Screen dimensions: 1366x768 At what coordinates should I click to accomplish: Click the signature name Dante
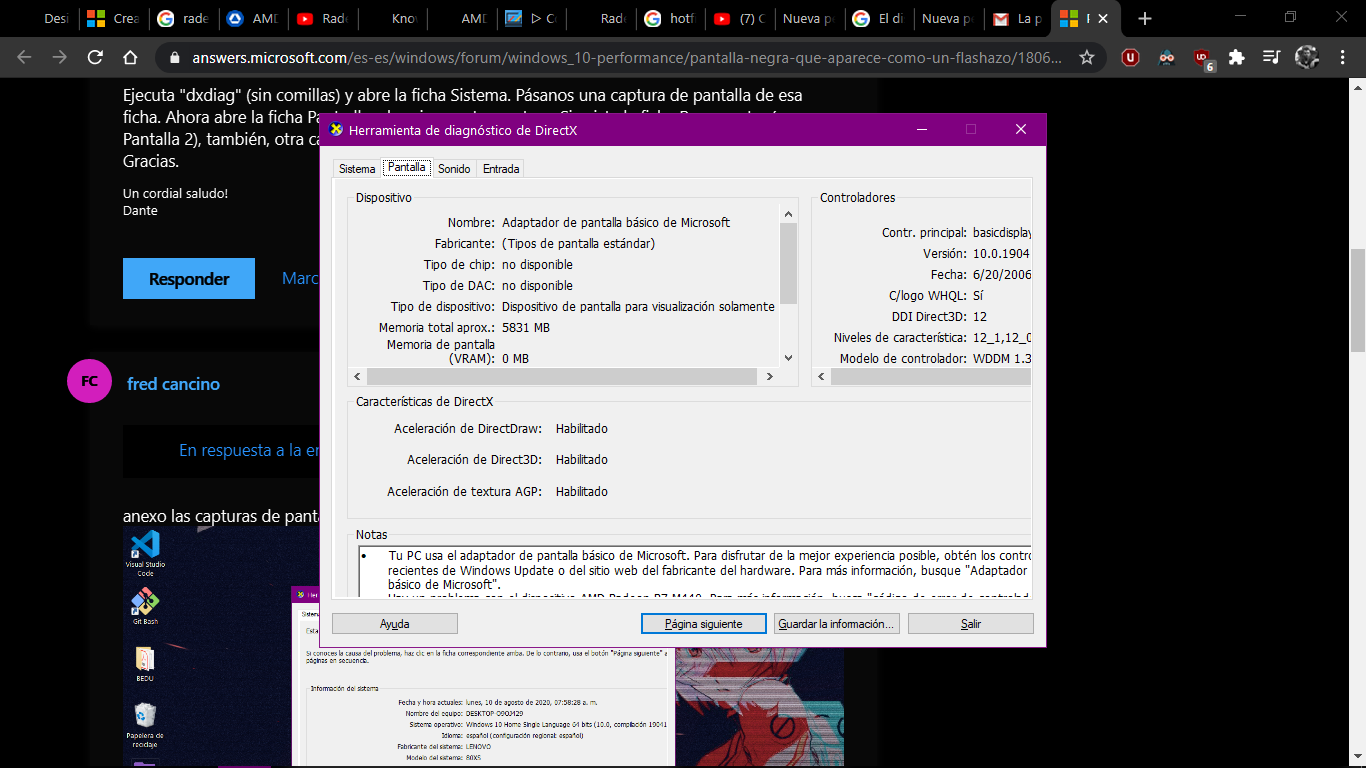point(140,210)
